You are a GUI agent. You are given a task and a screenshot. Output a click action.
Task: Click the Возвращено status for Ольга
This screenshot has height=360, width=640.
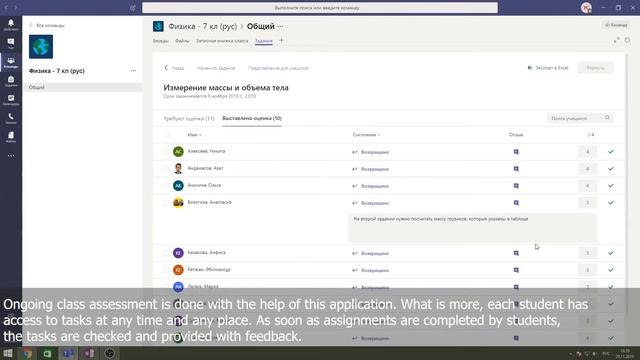(371, 186)
